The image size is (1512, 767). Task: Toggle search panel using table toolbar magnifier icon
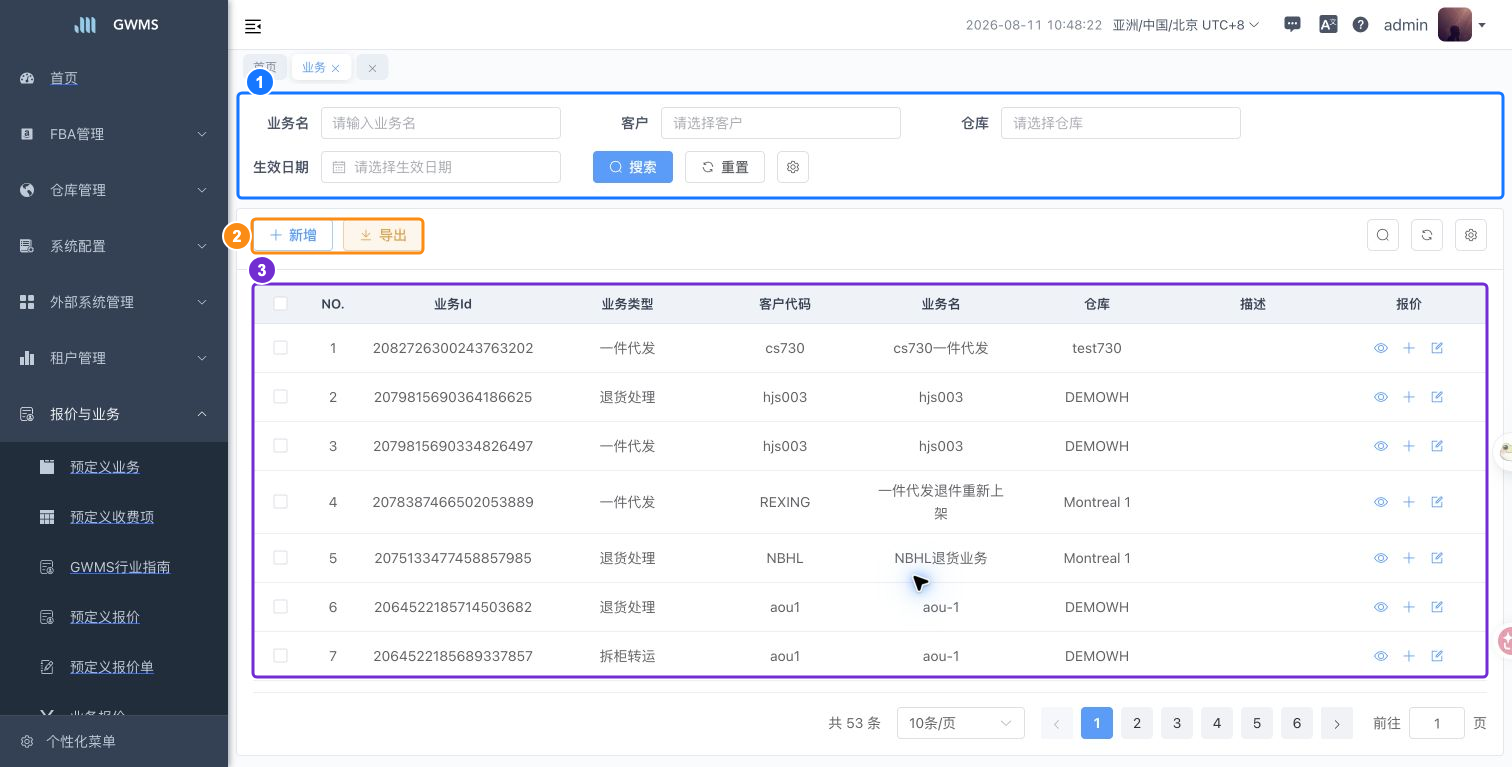tap(1383, 235)
